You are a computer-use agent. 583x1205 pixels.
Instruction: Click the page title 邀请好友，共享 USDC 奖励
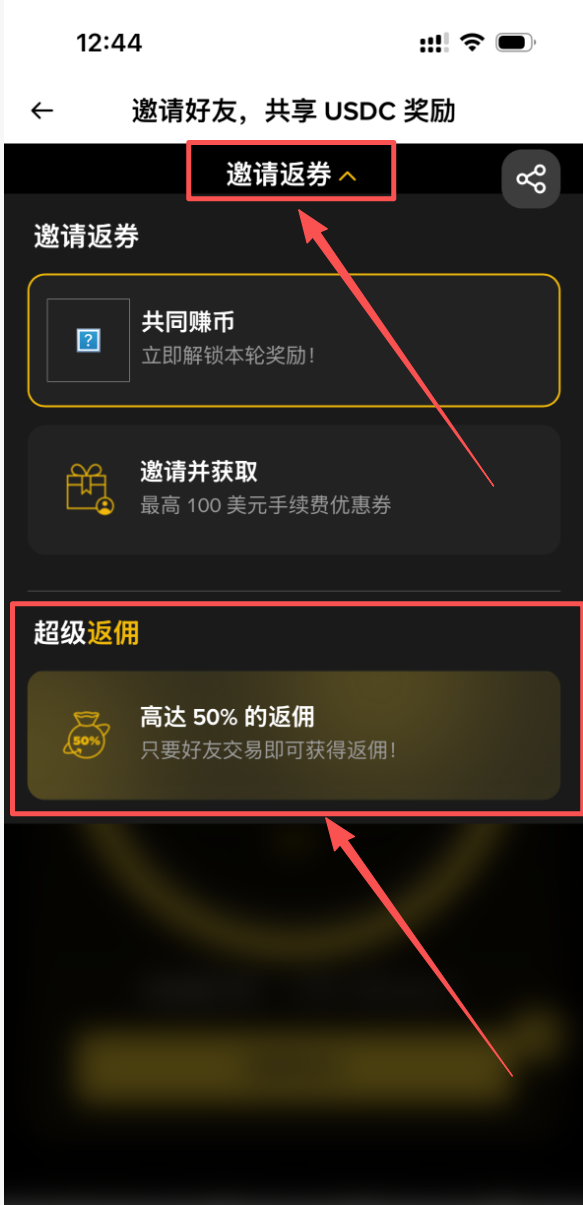click(x=293, y=110)
